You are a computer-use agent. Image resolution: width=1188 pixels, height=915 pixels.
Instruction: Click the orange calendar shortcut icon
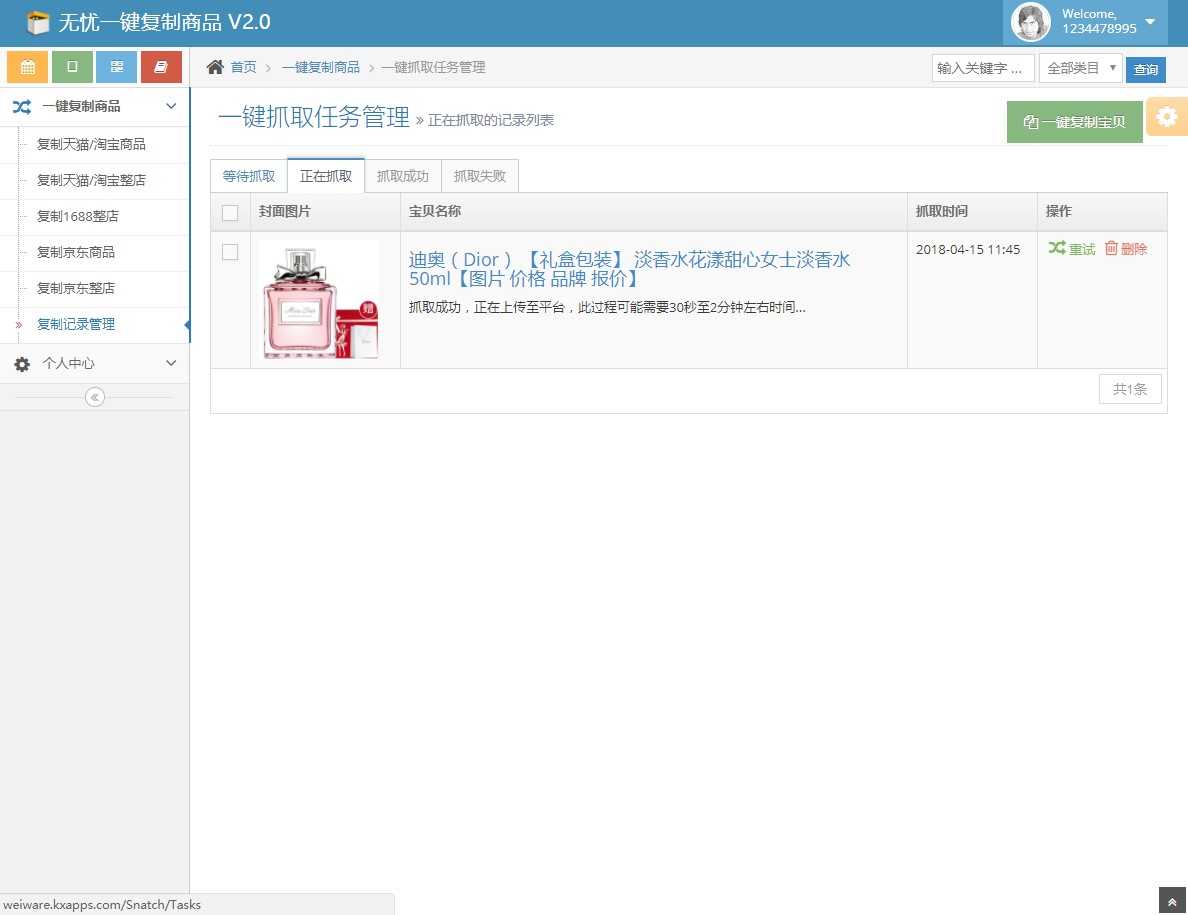point(27,67)
